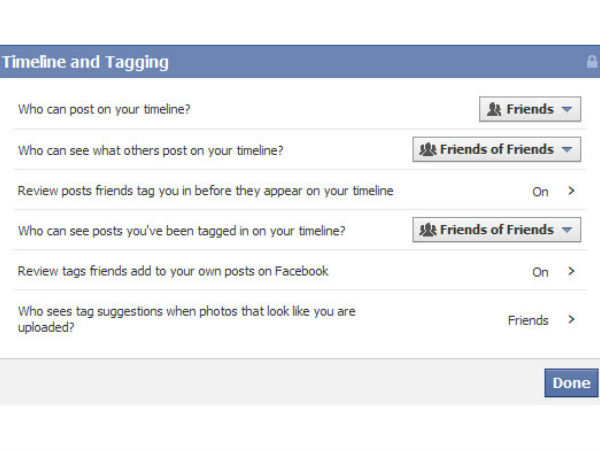Click 'Who can see what others post' question
The width and height of the screenshot is (600, 450).
pyautogui.click(x=150, y=150)
